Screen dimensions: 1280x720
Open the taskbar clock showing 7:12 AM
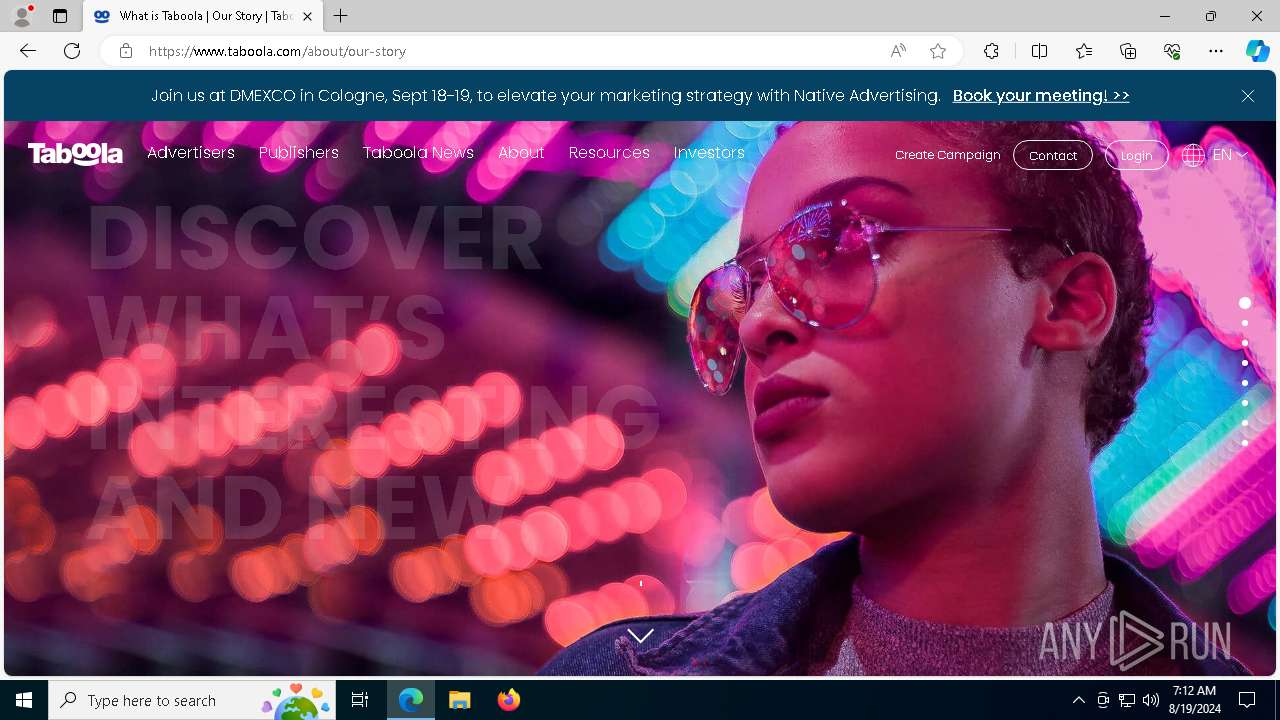click(x=1196, y=700)
